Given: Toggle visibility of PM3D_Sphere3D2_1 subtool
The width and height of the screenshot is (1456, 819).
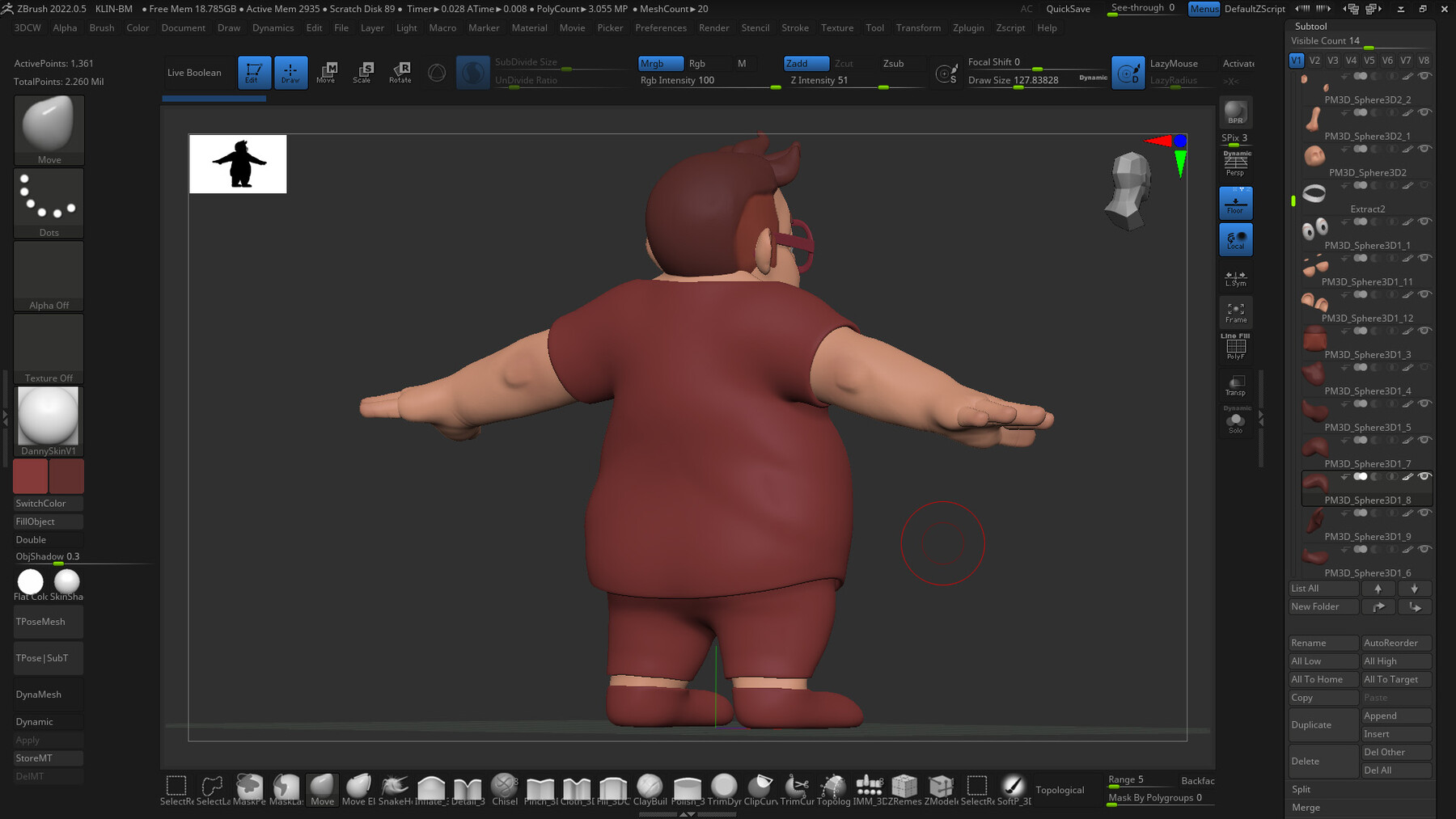Looking at the screenshot, I should coord(1424,112).
